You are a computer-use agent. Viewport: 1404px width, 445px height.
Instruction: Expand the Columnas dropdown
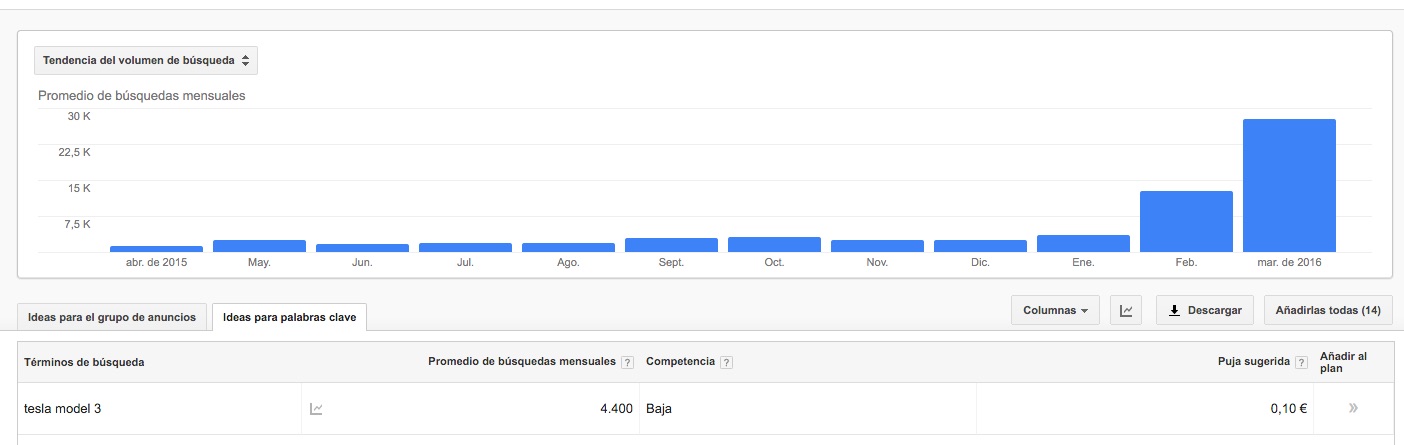pyautogui.click(x=1055, y=311)
